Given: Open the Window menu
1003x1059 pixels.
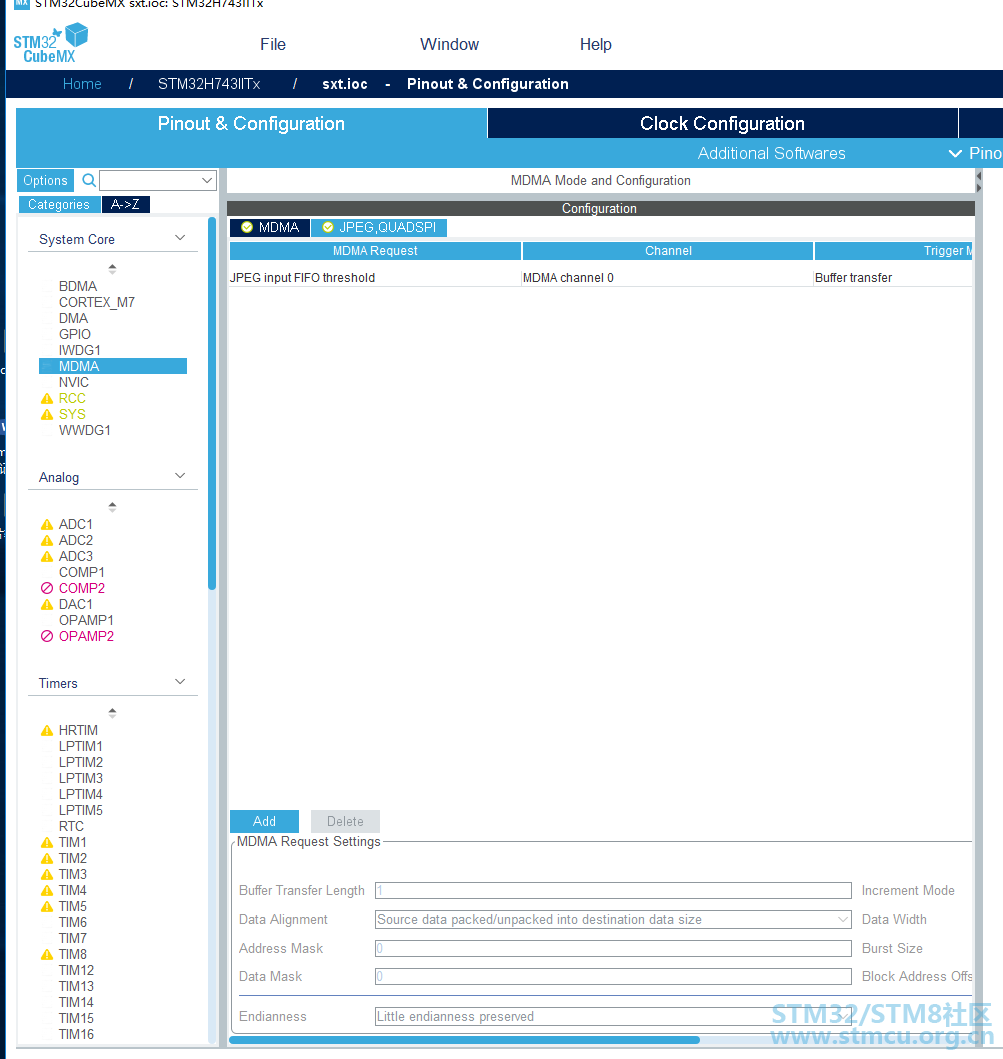Looking at the screenshot, I should pos(449,45).
